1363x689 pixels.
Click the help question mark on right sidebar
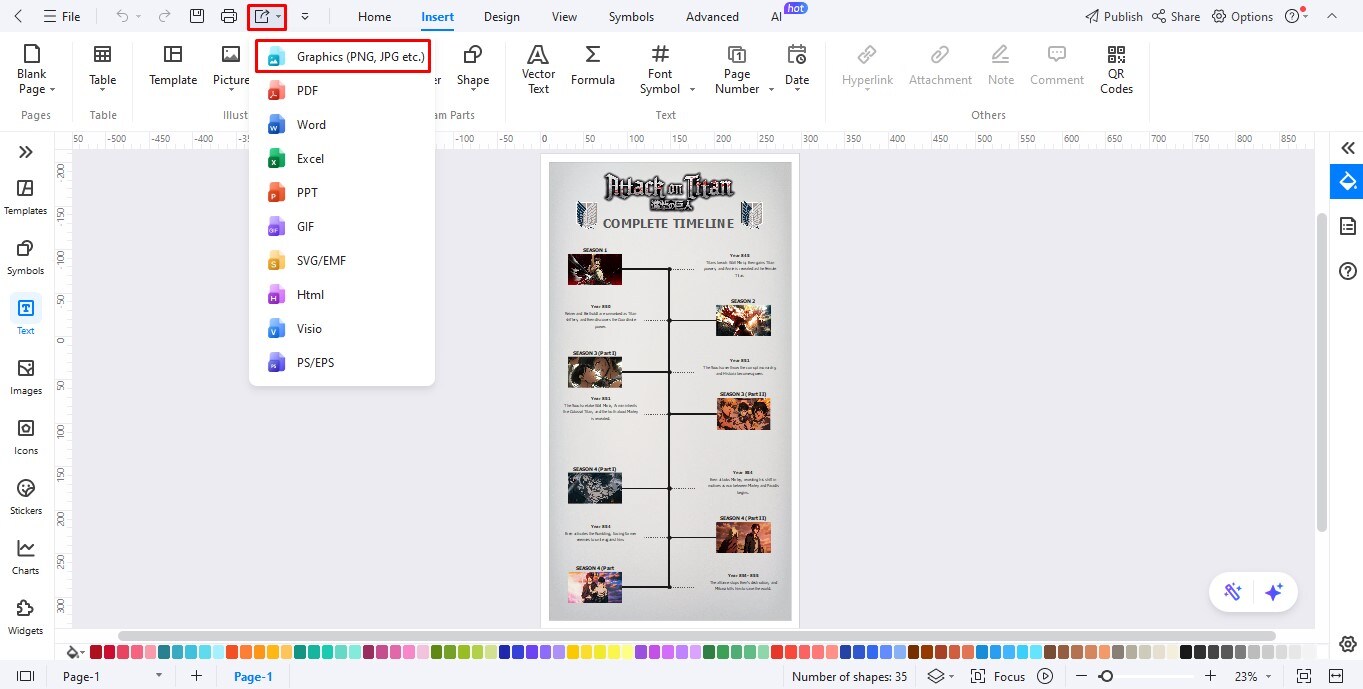tap(1347, 271)
